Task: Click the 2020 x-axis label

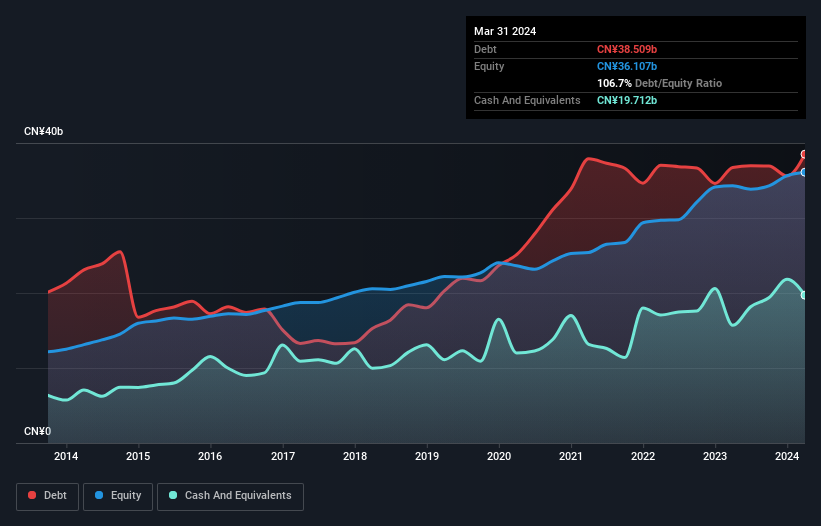Action: tap(499, 456)
